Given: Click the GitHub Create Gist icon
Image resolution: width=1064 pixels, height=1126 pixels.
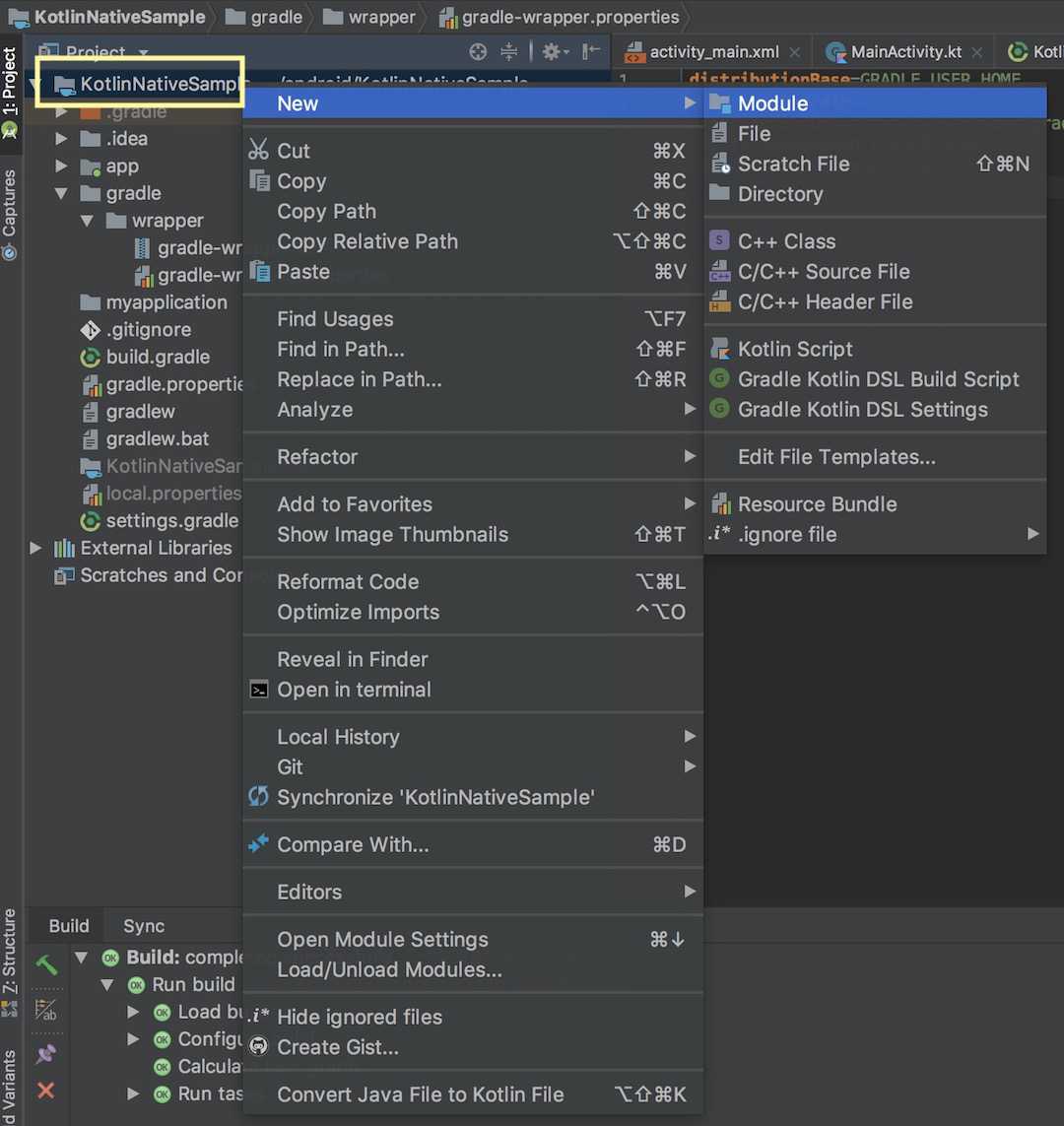Looking at the screenshot, I should click(x=258, y=1047).
